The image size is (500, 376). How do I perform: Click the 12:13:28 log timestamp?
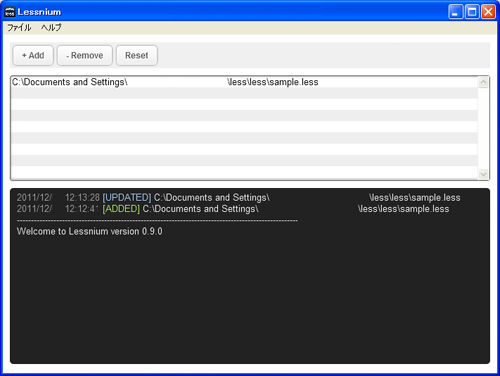point(82,198)
